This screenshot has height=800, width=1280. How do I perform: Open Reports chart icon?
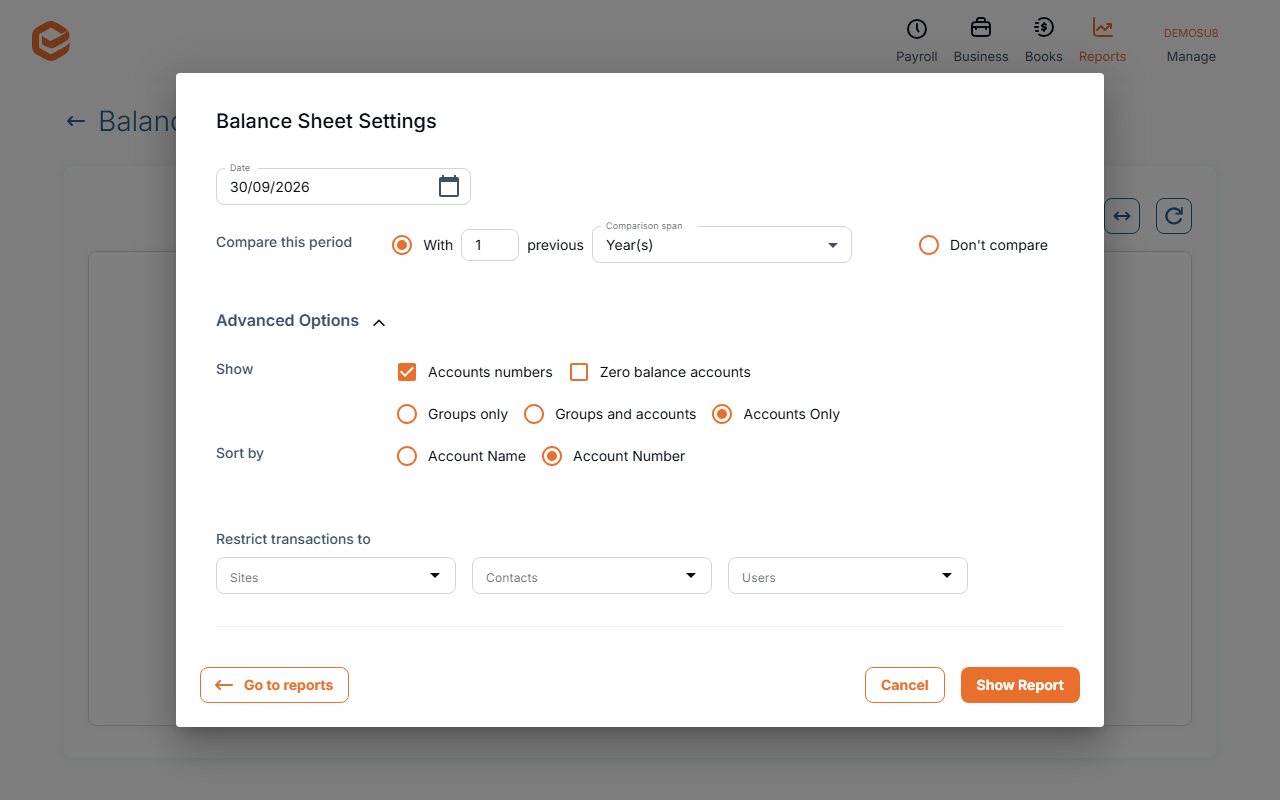pos(1102,28)
